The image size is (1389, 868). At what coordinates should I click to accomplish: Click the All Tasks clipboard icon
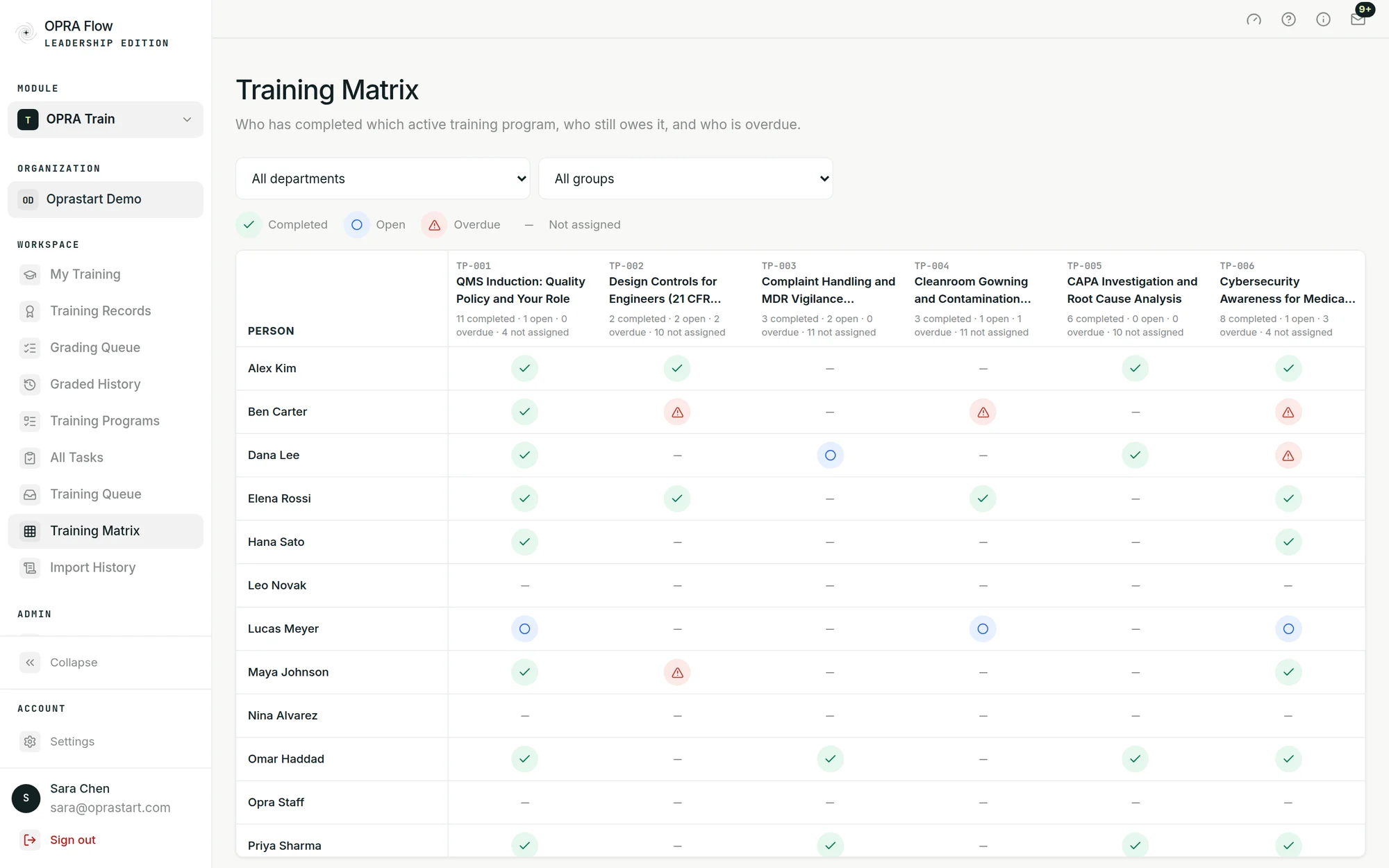tap(30, 458)
